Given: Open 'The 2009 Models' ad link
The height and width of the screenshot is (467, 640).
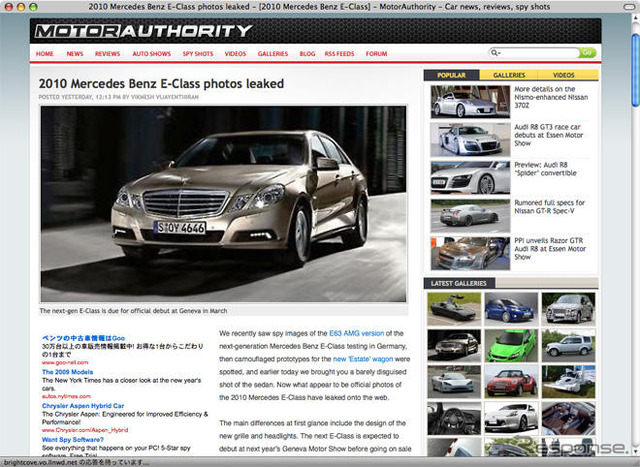Looking at the screenshot, I should 67,372.
